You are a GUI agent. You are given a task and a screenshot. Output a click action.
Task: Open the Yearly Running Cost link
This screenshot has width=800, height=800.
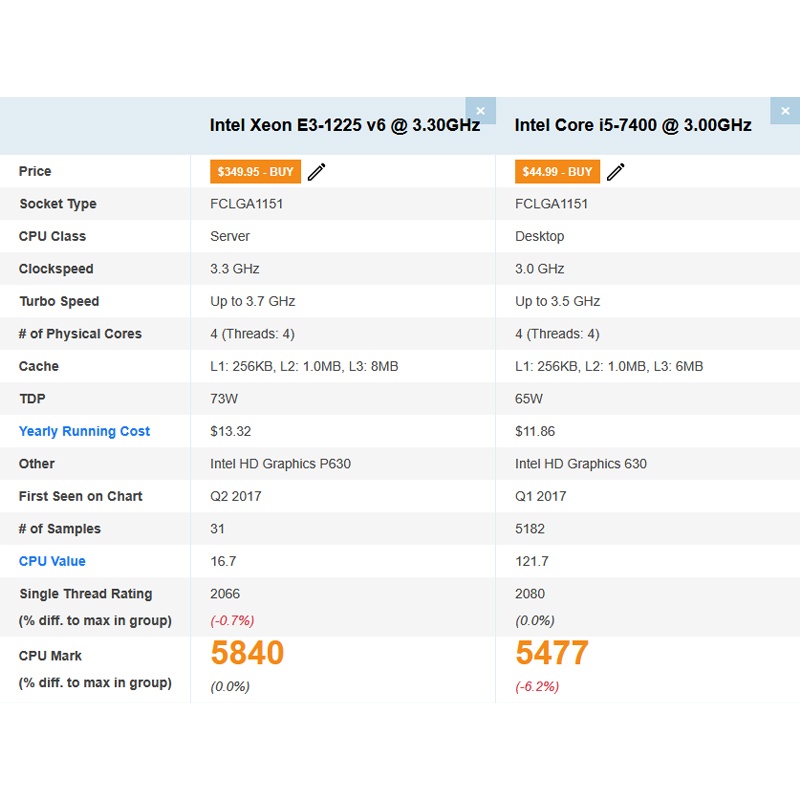(84, 431)
